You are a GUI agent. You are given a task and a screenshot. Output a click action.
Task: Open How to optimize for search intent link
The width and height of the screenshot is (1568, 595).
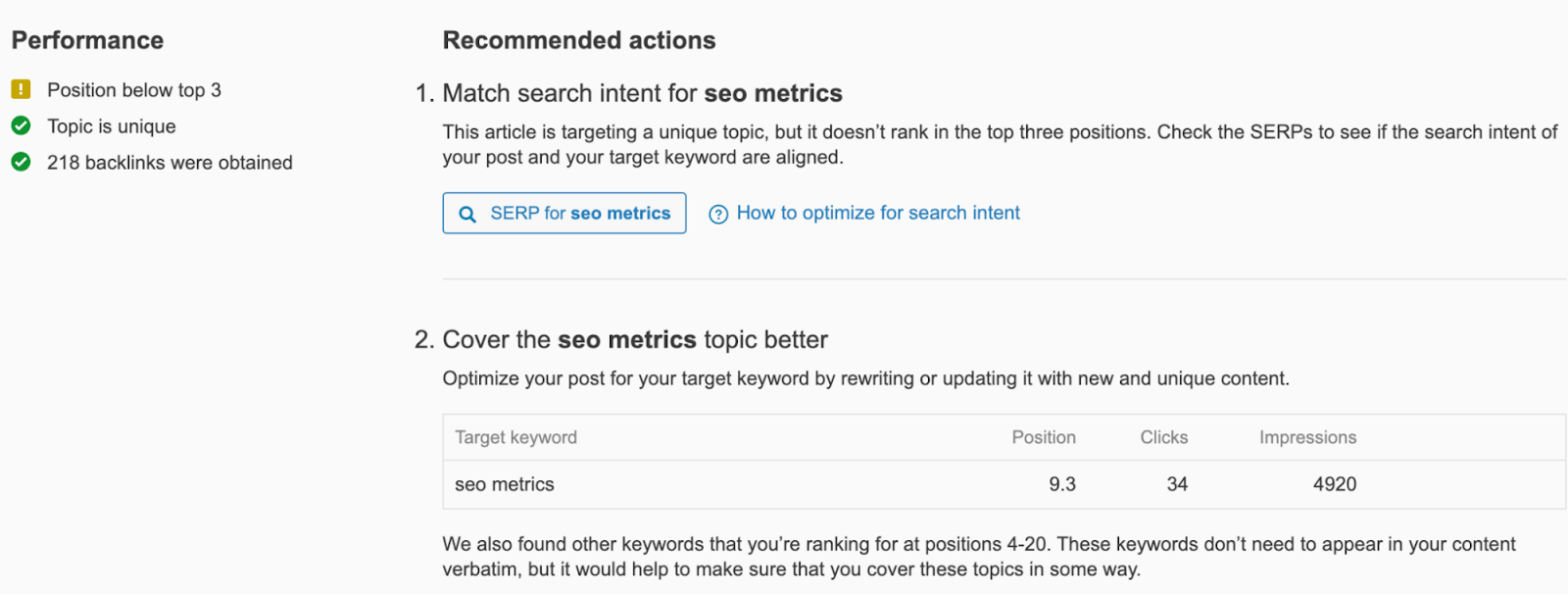point(877,213)
